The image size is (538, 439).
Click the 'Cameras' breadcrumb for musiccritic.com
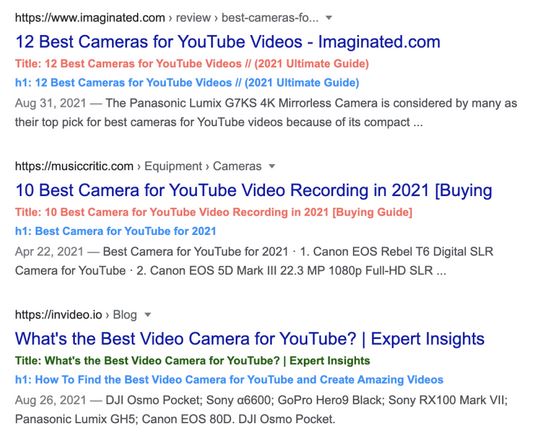237,166
